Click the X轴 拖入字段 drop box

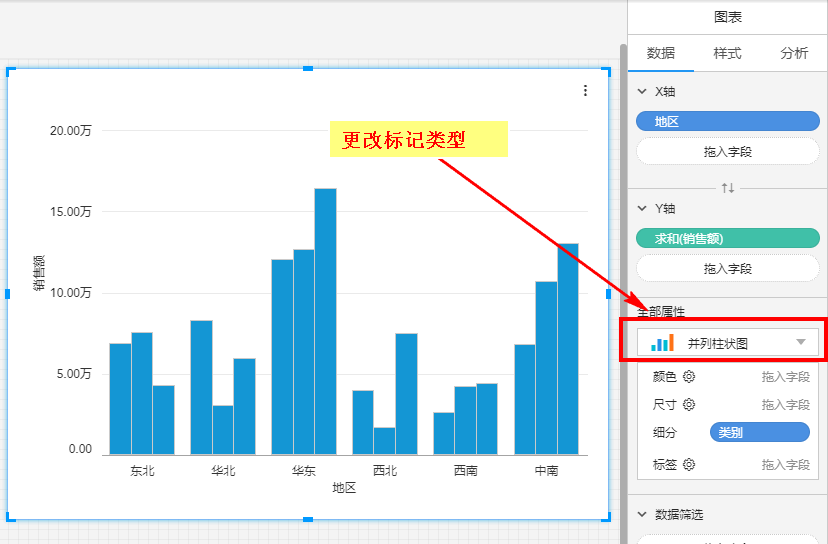(728, 152)
